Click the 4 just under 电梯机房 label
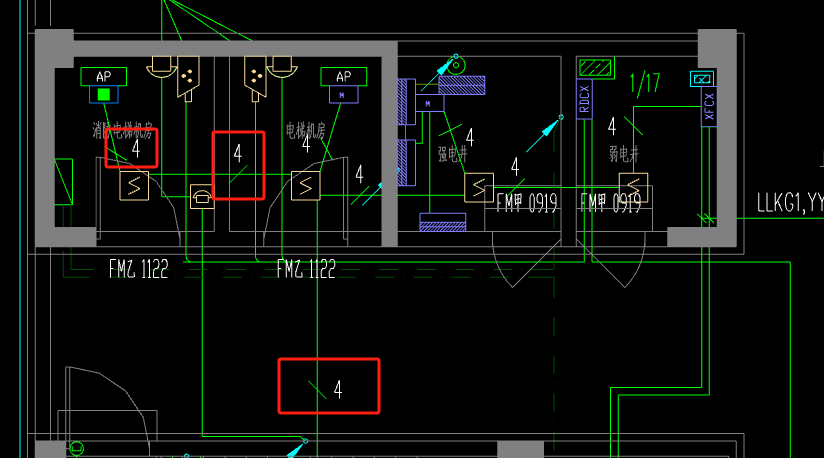The image size is (824, 458). (306, 144)
